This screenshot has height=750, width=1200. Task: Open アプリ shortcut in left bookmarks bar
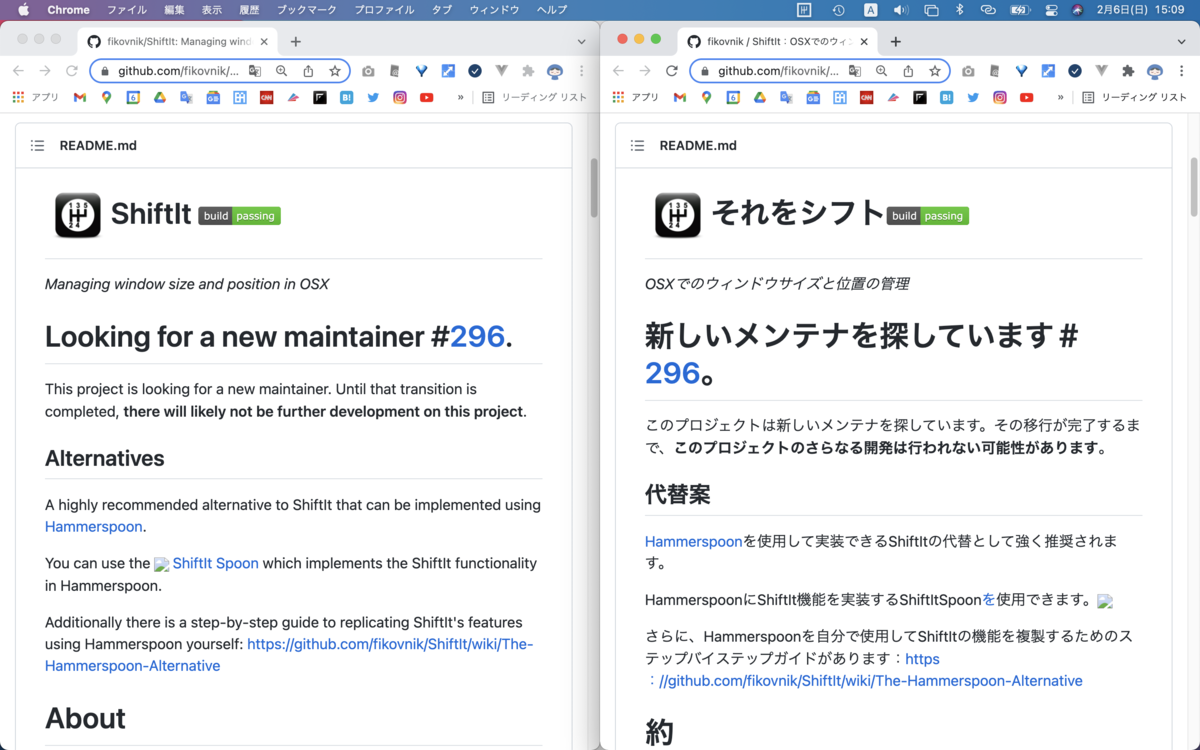tap(35, 97)
